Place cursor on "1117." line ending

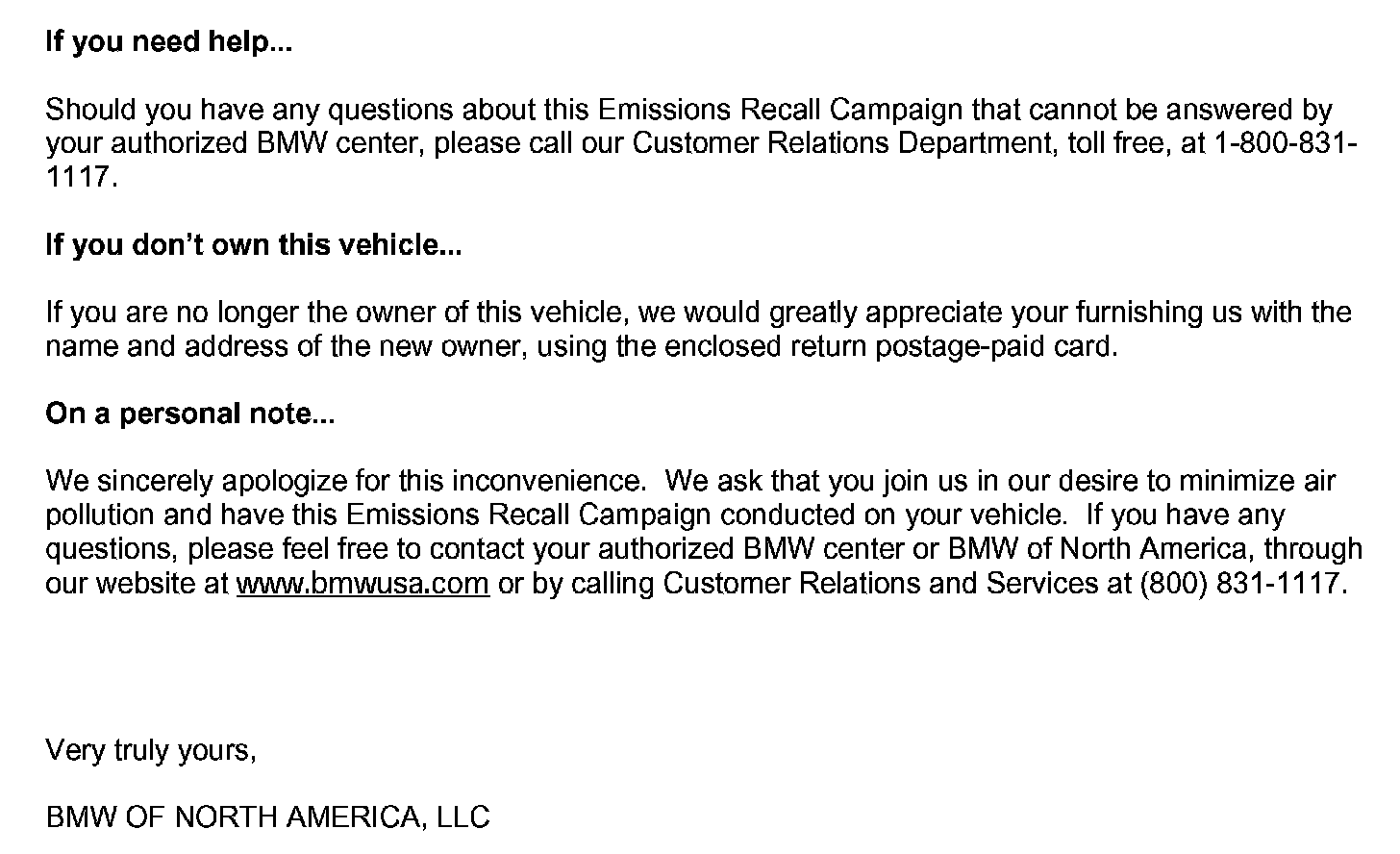(81, 178)
